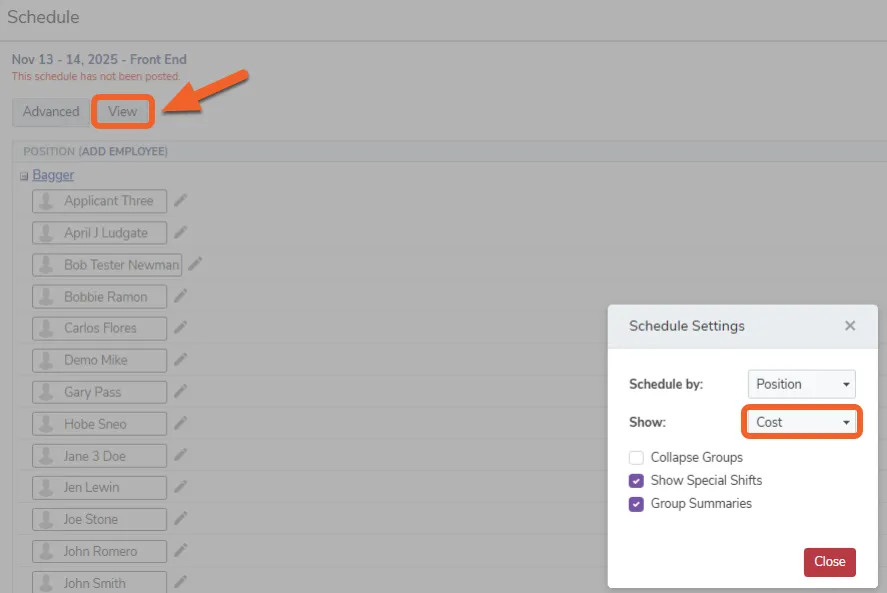Collapse the Bagger group
Viewport: 887px width, 593px height.
24,177
